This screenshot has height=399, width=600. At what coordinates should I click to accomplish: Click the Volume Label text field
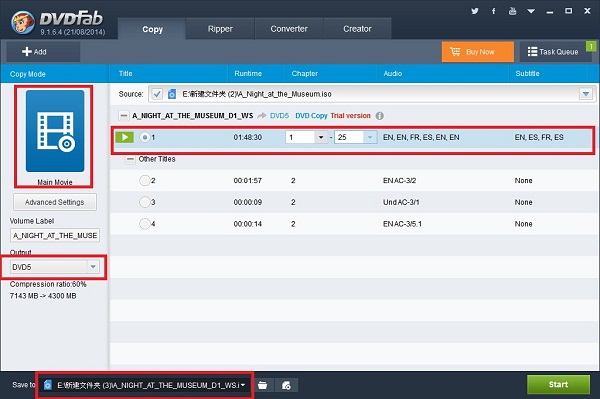(55, 235)
